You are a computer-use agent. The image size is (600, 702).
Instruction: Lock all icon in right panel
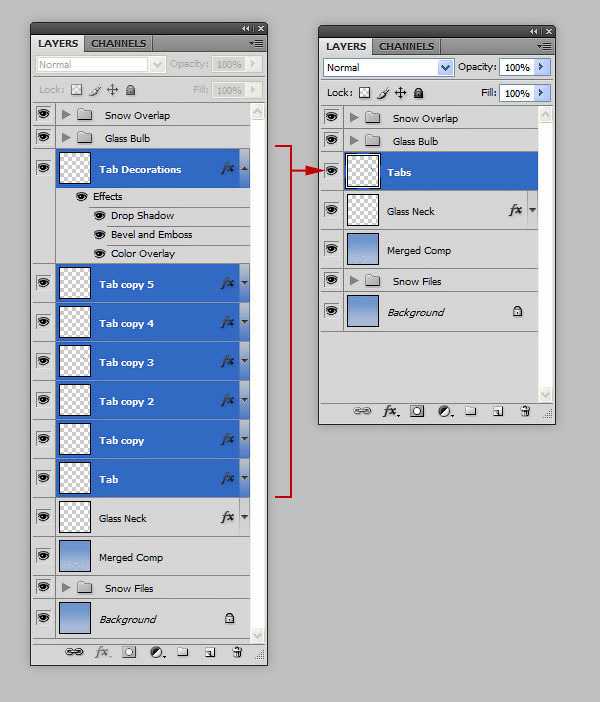click(418, 93)
